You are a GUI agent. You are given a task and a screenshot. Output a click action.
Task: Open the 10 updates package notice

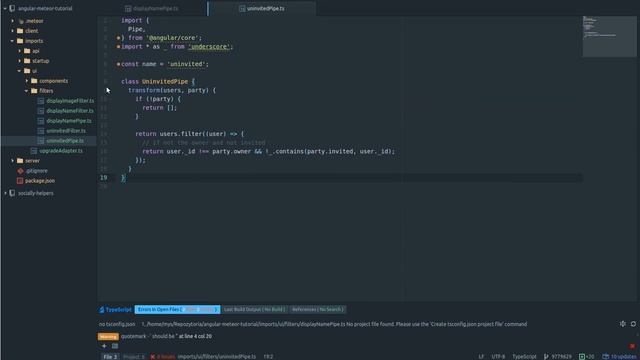[x=619, y=356]
